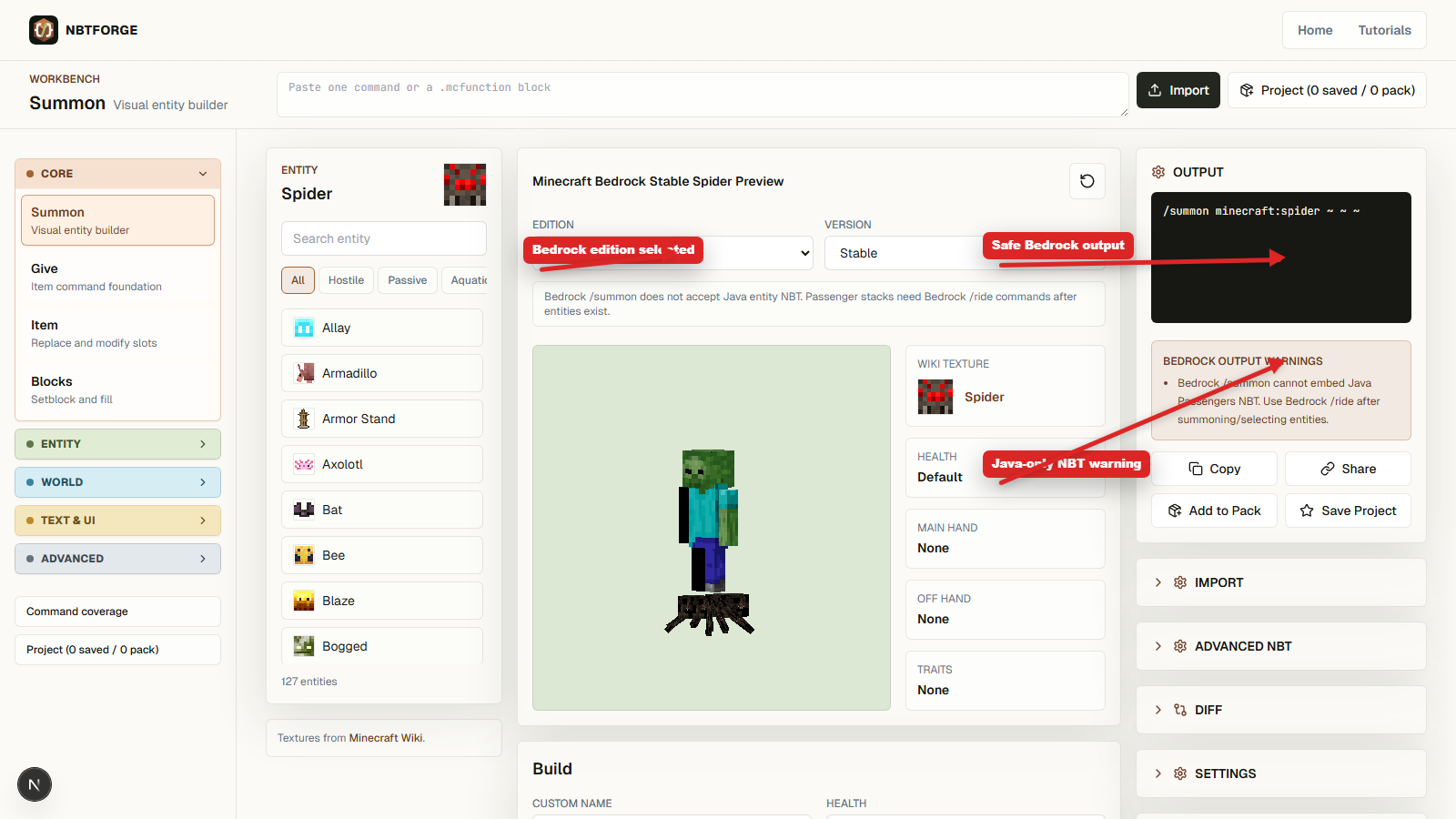Click the reset preview icon button
The image size is (1456, 819).
click(1087, 181)
